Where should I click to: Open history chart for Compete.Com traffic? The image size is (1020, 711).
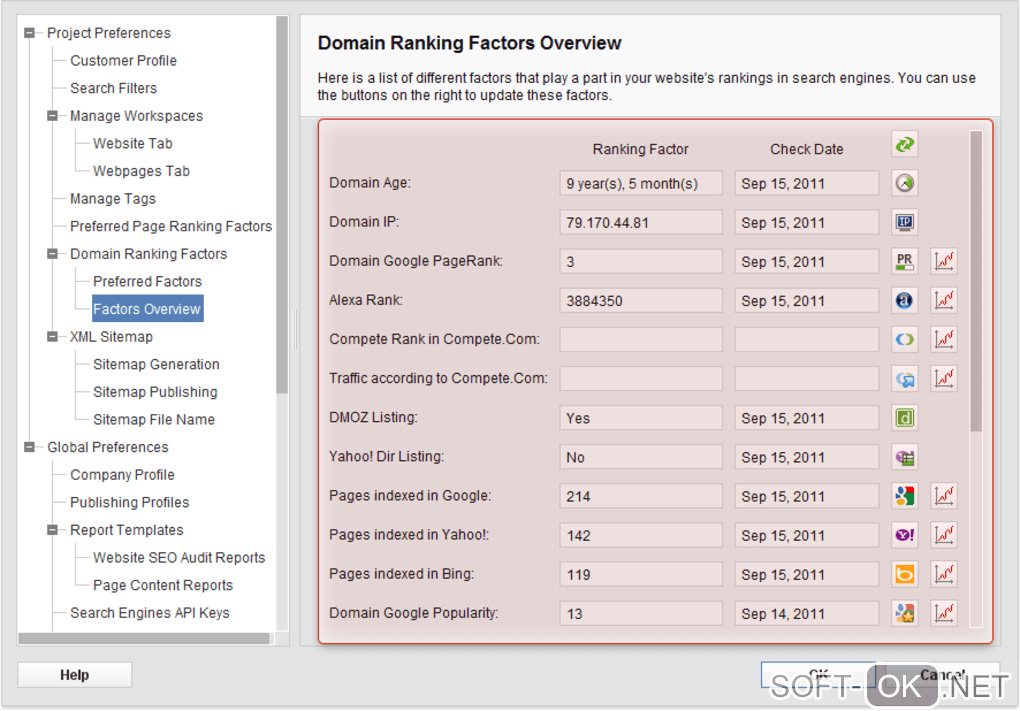click(x=944, y=379)
